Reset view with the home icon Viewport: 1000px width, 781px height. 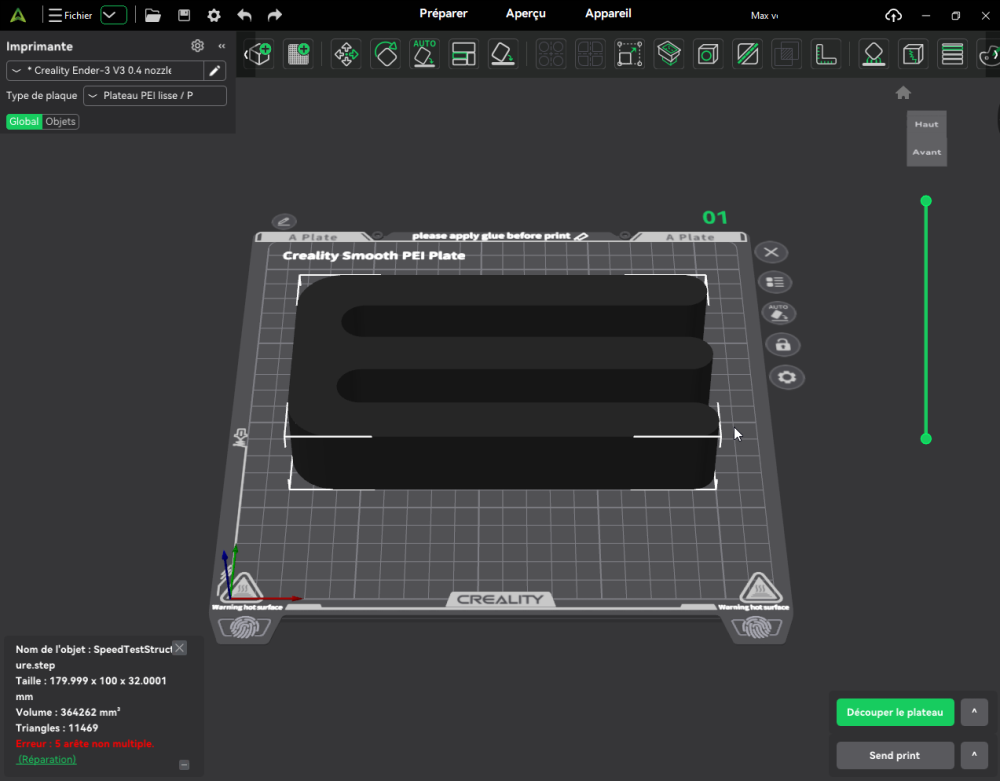click(903, 93)
